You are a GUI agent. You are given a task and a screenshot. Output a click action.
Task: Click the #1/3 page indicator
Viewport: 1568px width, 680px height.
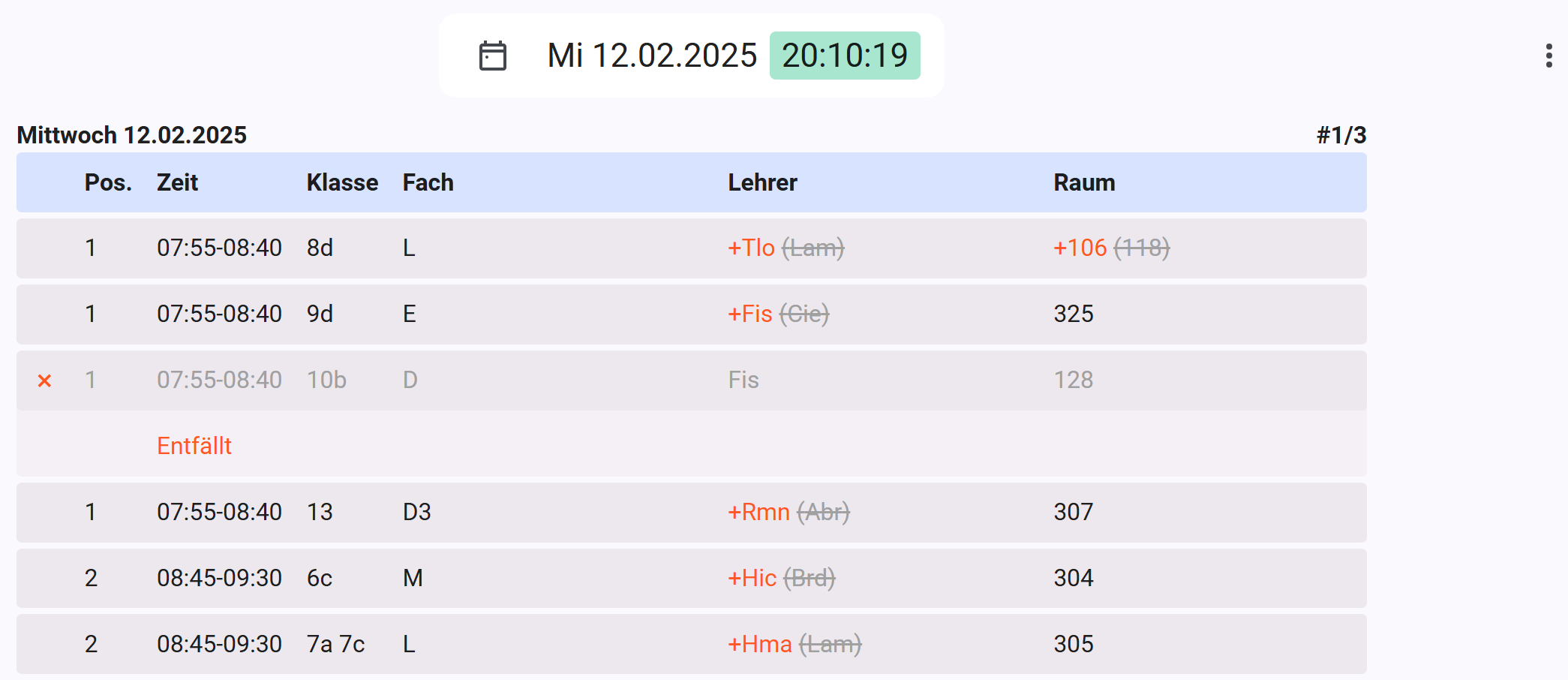(x=1341, y=135)
